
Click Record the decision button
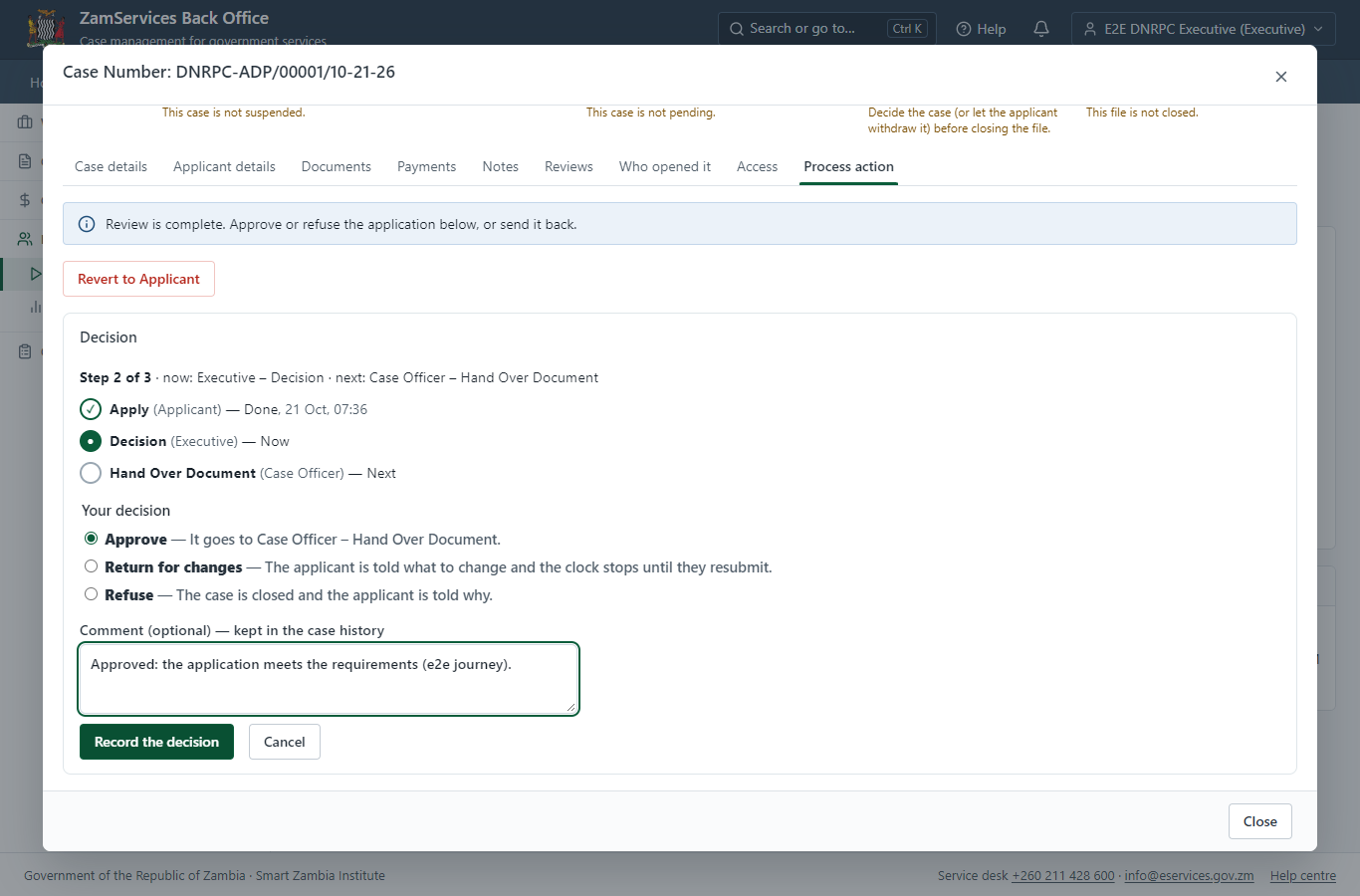coord(156,742)
